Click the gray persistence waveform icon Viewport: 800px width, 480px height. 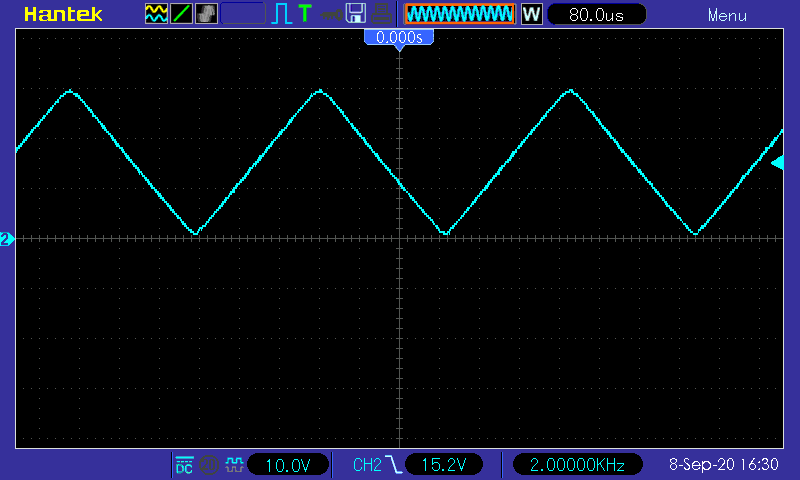tap(206, 14)
